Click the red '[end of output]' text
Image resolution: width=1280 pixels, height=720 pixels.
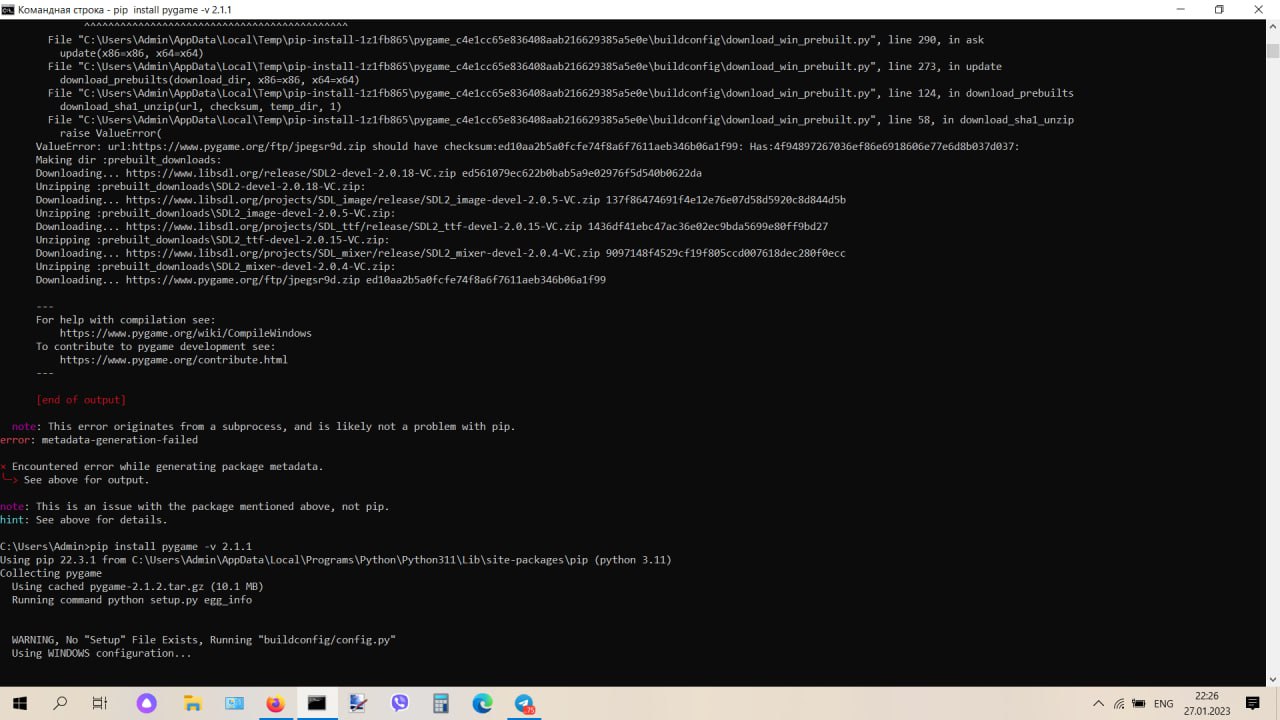click(x=81, y=400)
